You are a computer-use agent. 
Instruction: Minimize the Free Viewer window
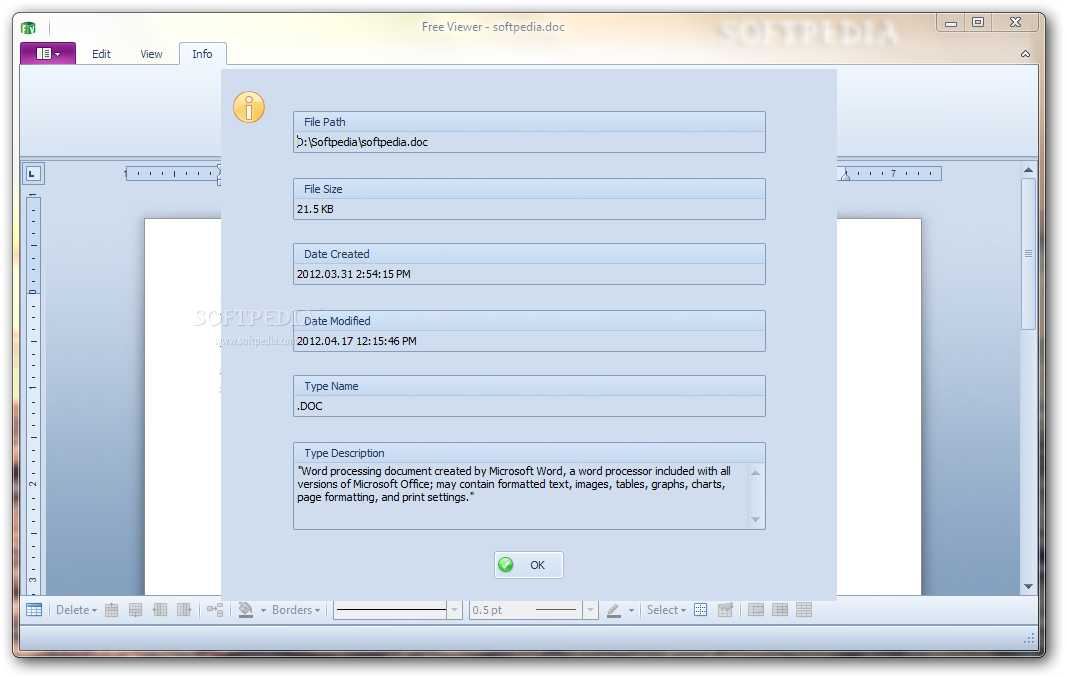tap(951, 23)
